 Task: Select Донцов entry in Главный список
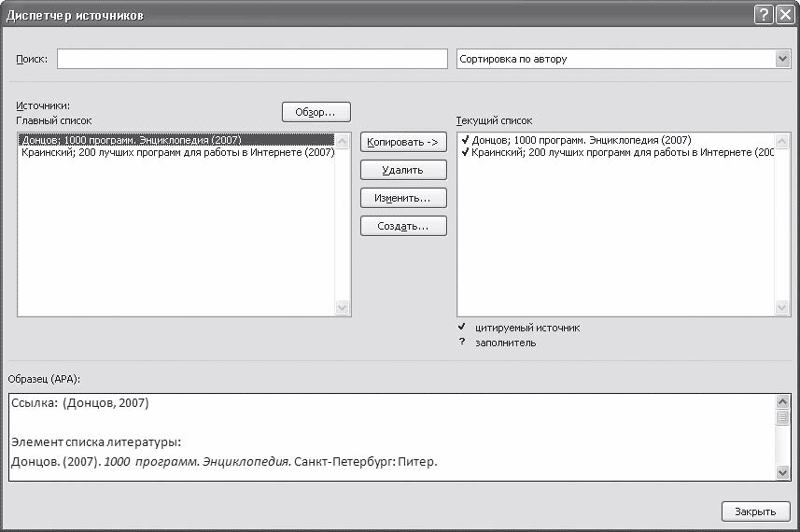(x=130, y=140)
